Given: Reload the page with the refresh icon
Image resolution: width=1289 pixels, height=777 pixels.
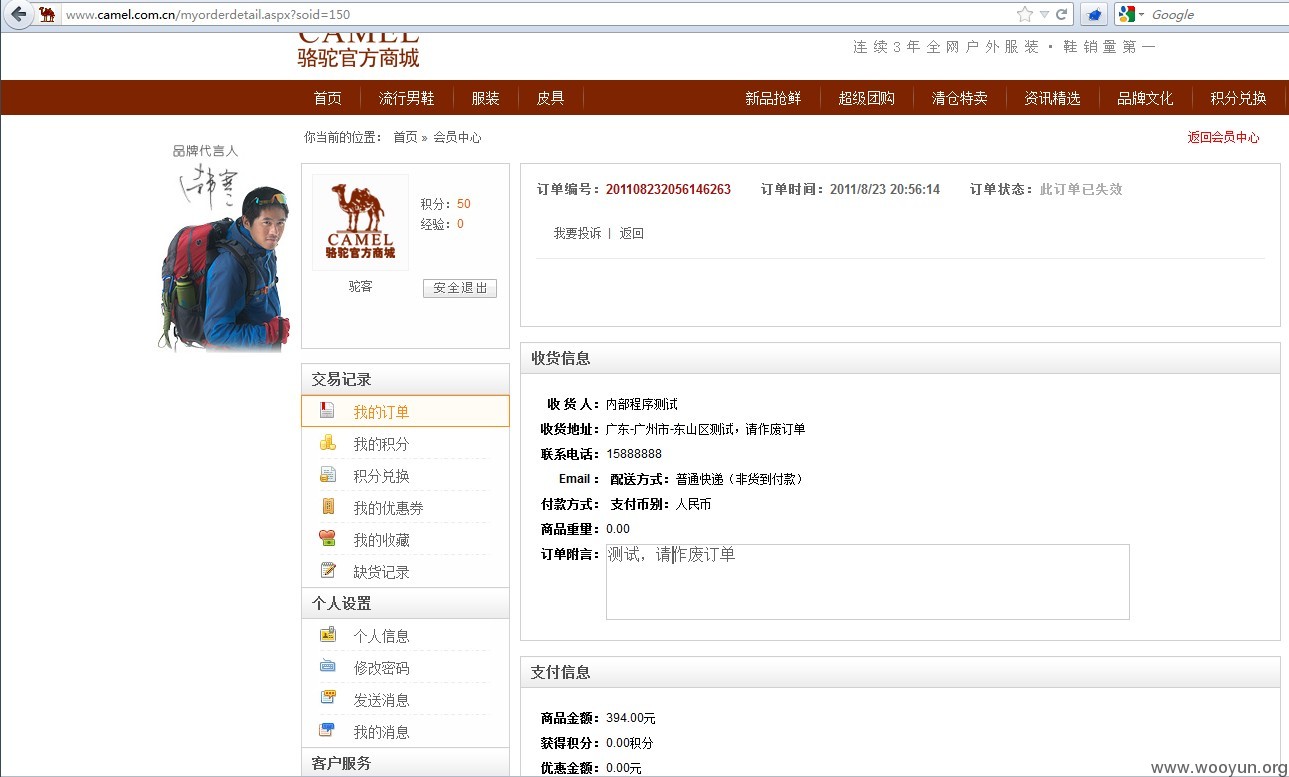Looking at the screenshot, I should tap(1061, 14).
